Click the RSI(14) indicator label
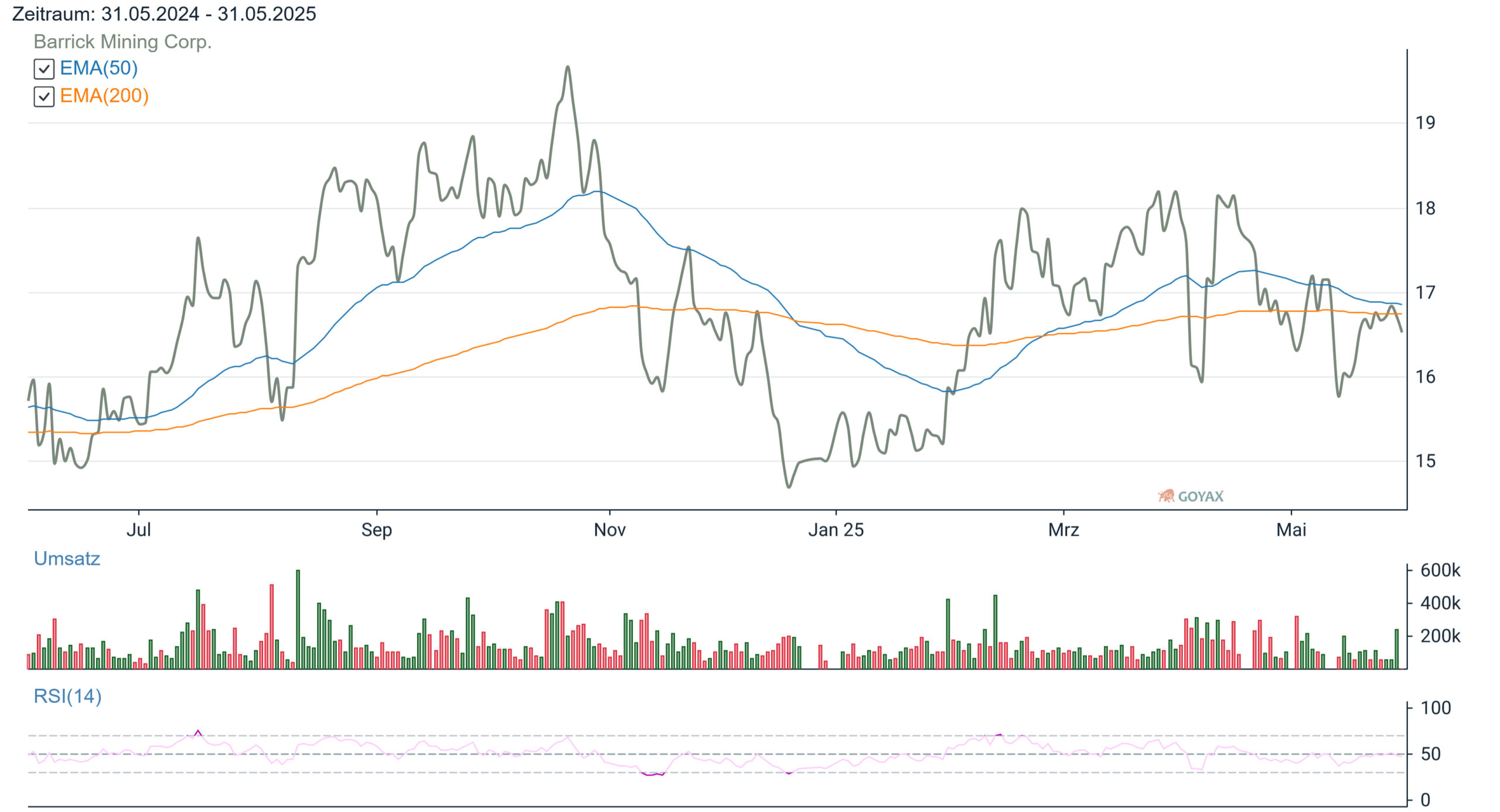1500x812 pixels. point(67,696)
